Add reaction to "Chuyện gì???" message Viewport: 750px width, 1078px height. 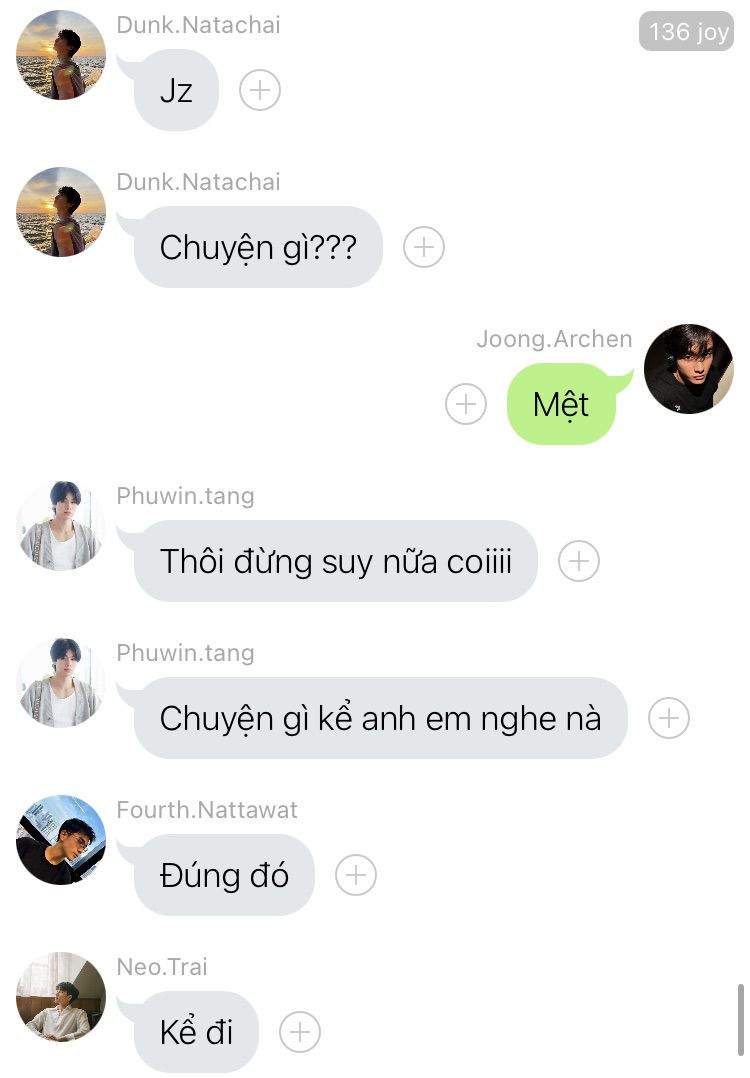(424, 247)
